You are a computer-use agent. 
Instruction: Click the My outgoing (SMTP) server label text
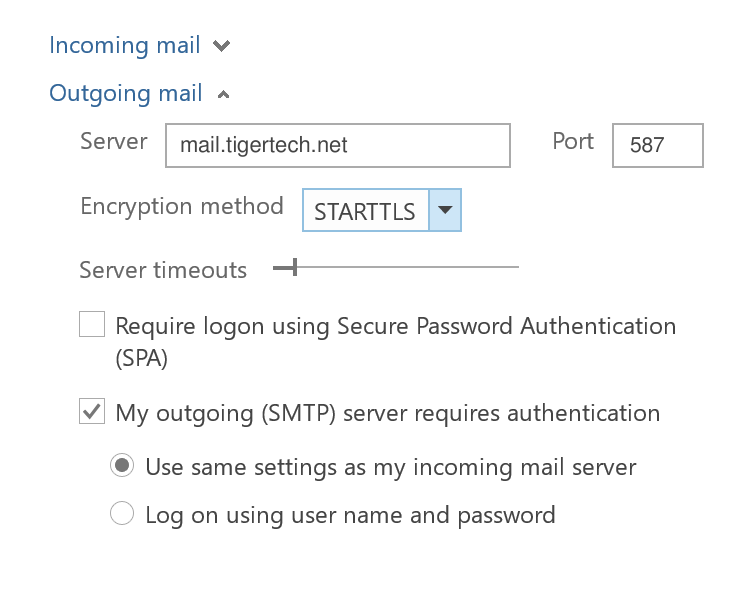point(387,413)
